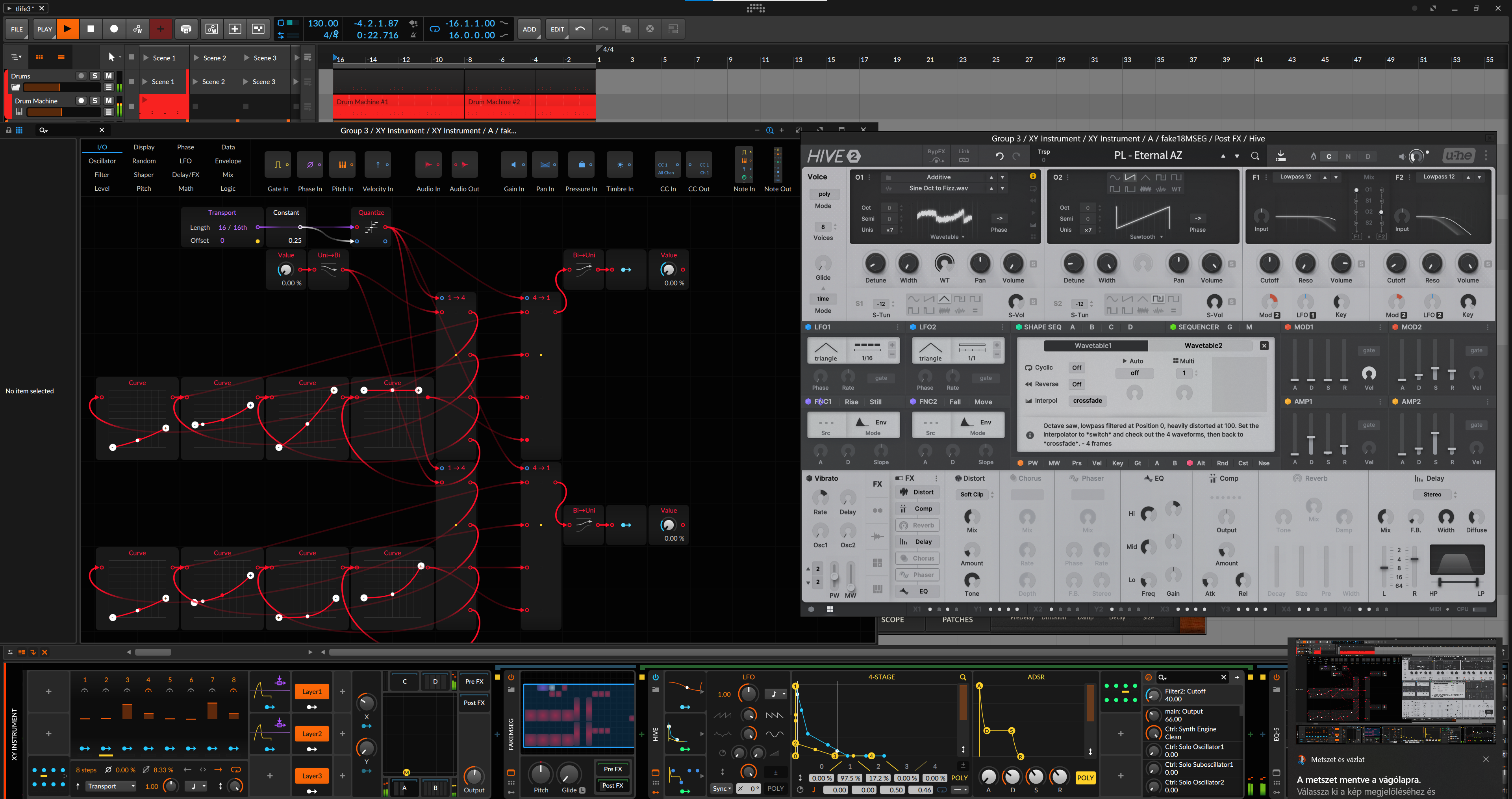
Task: Add the Velocity In module
Action: pyautogui.click(x=378, y=165)
